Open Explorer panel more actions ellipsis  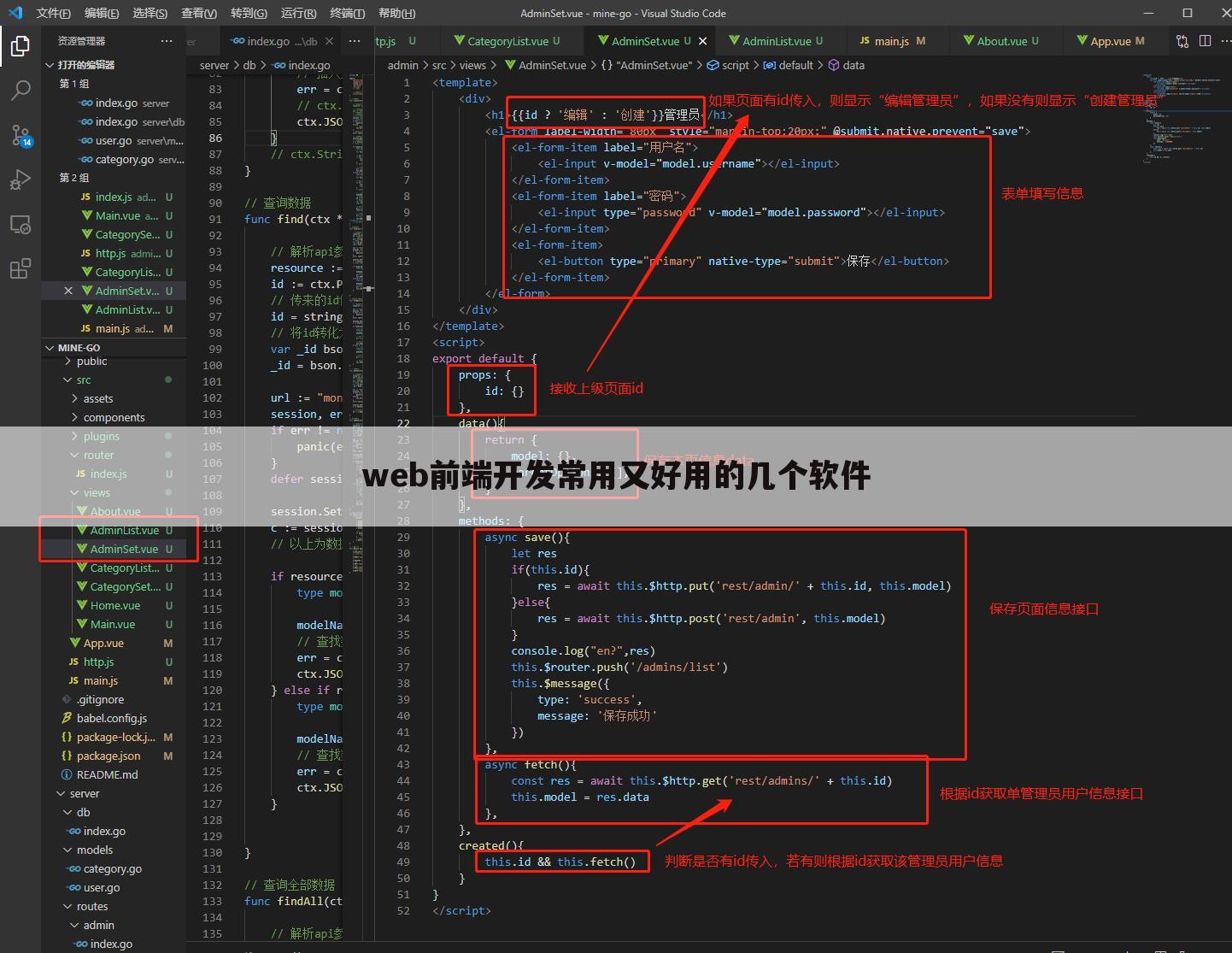tap(166, 41)
